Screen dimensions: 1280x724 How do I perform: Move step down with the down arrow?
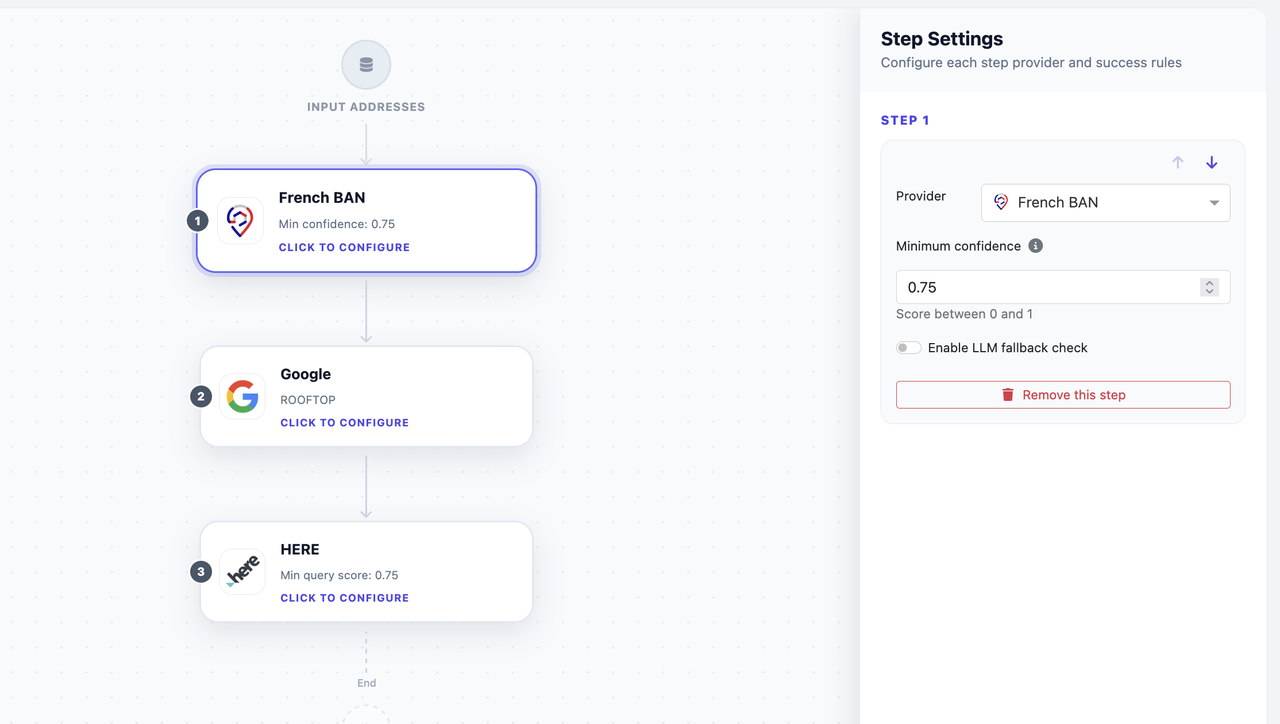click(1211, 162)
